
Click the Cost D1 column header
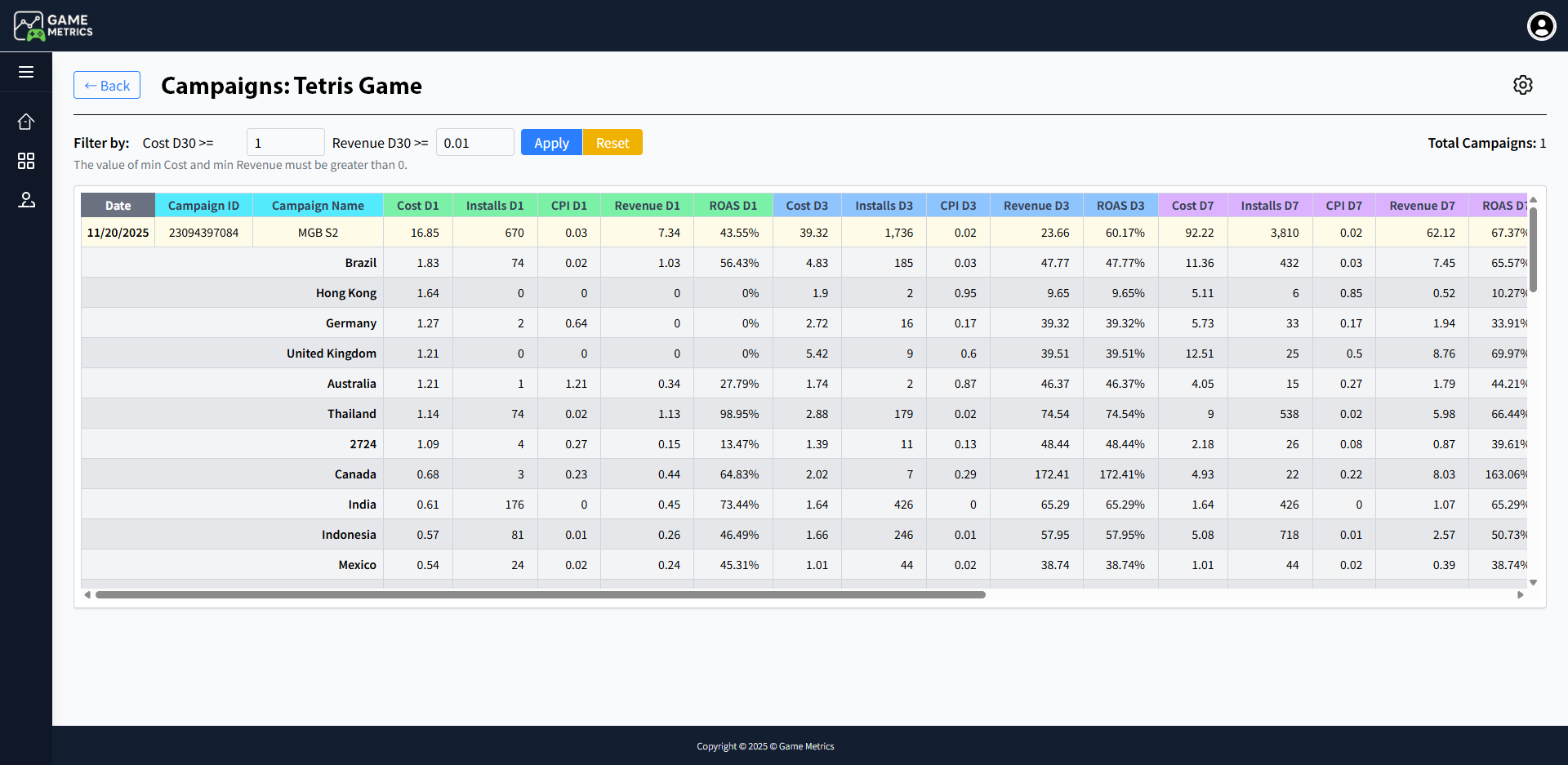pos(418,206)
